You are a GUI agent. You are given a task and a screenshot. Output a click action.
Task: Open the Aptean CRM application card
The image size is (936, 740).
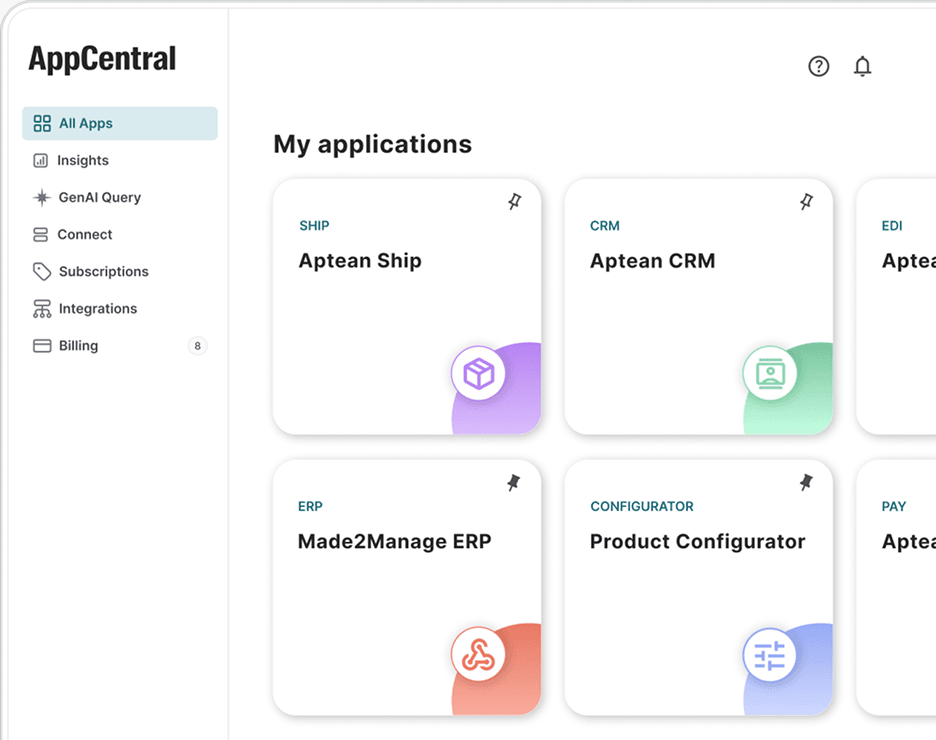698,305
